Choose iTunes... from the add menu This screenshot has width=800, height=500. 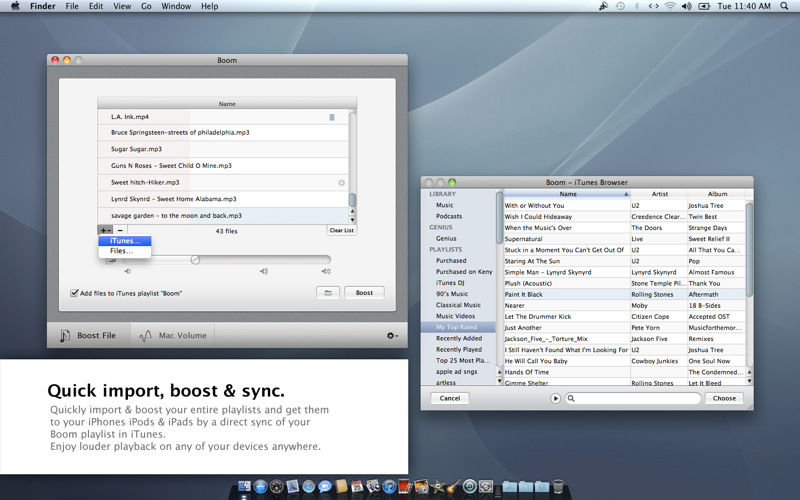(x=124, y=241)
